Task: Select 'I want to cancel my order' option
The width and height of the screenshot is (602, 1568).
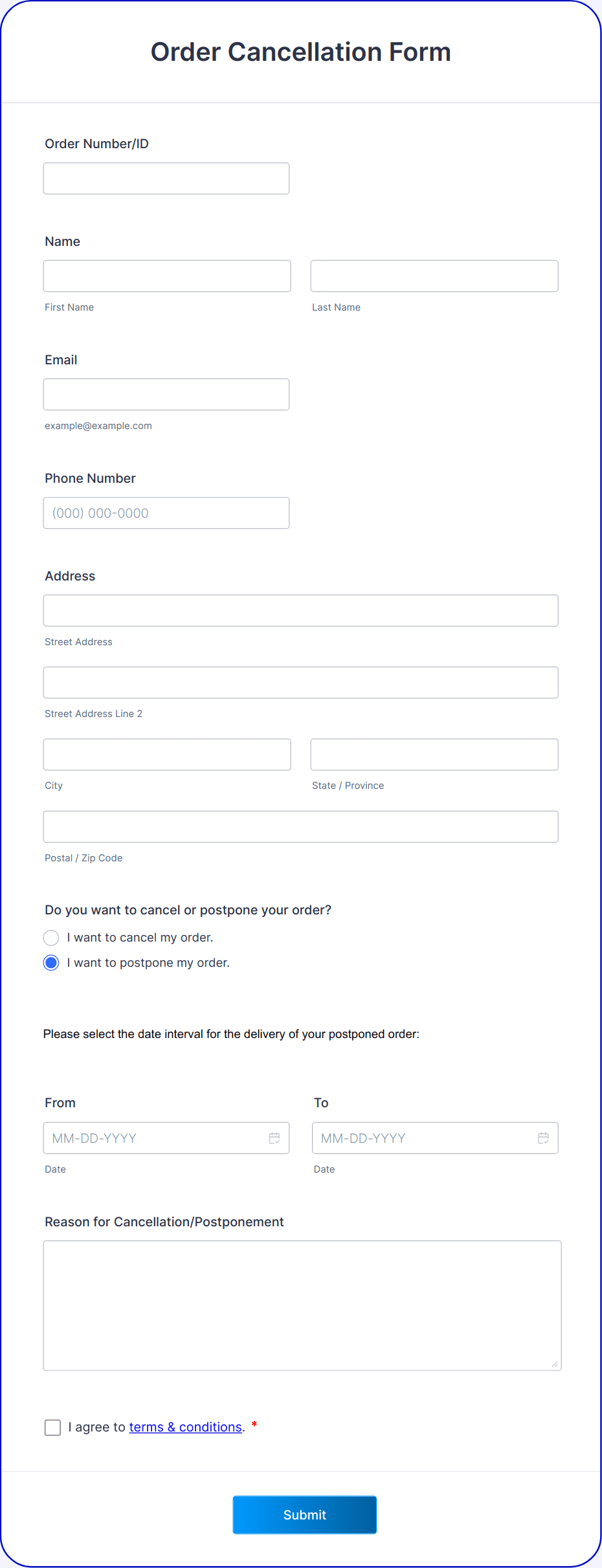Action: tap(51, 937)
